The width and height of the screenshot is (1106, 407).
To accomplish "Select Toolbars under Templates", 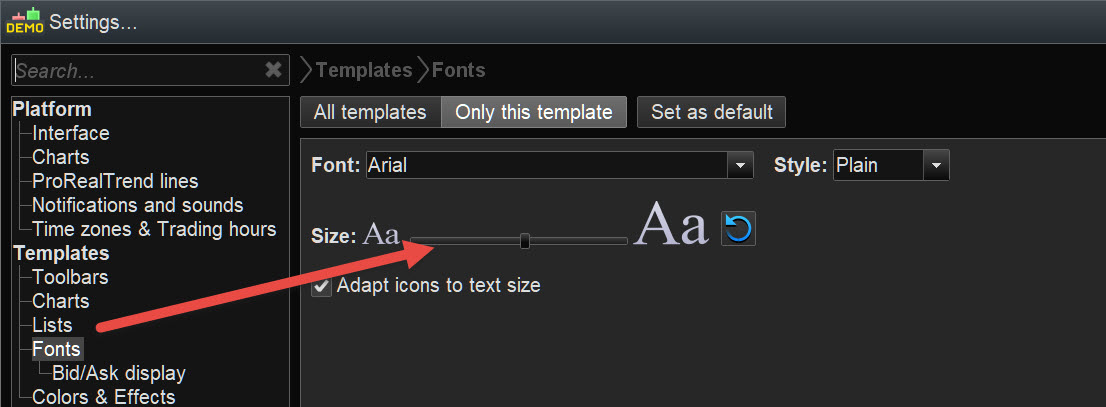I will (x=70, y=277).
